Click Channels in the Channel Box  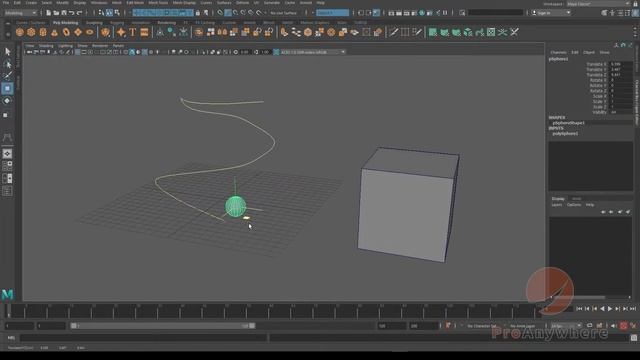tap(558, 53)
